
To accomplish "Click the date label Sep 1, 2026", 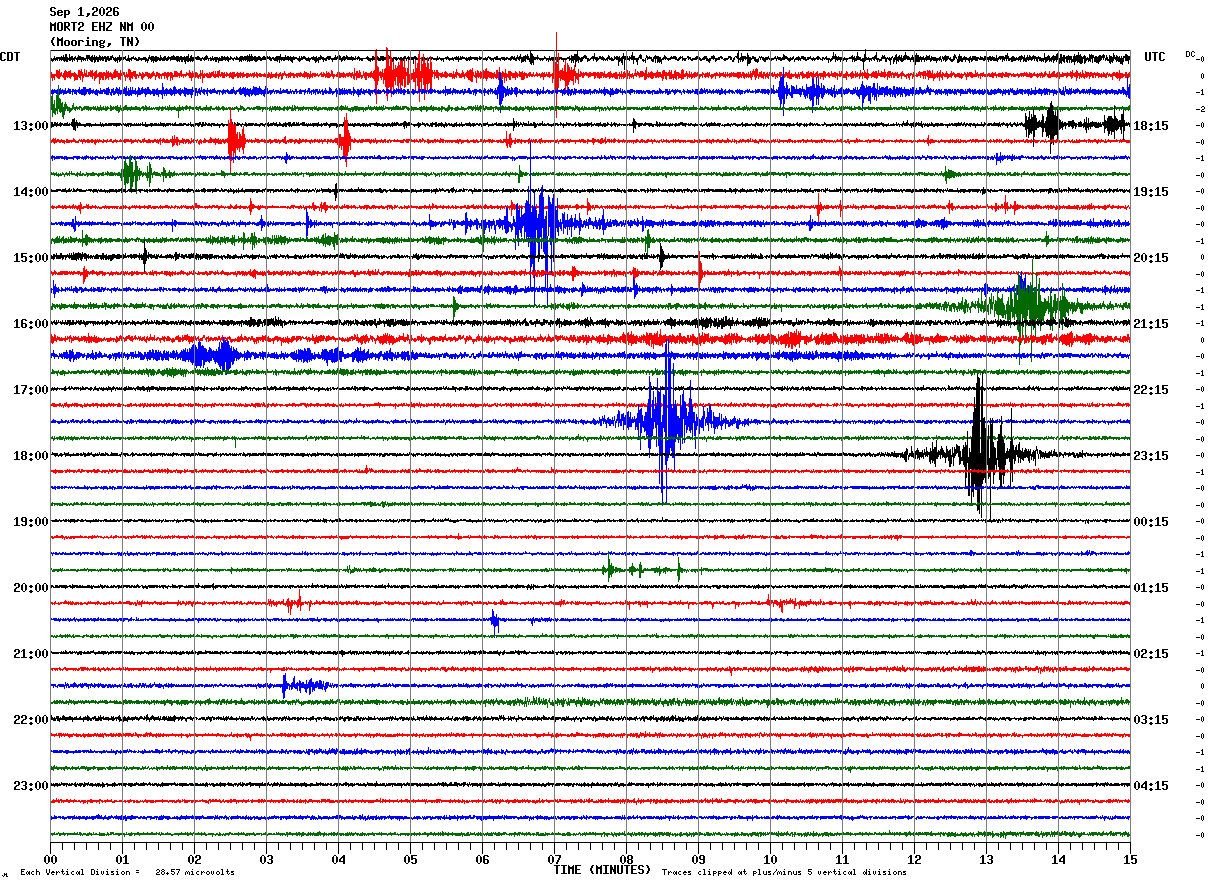I will [x=84, y=12].
